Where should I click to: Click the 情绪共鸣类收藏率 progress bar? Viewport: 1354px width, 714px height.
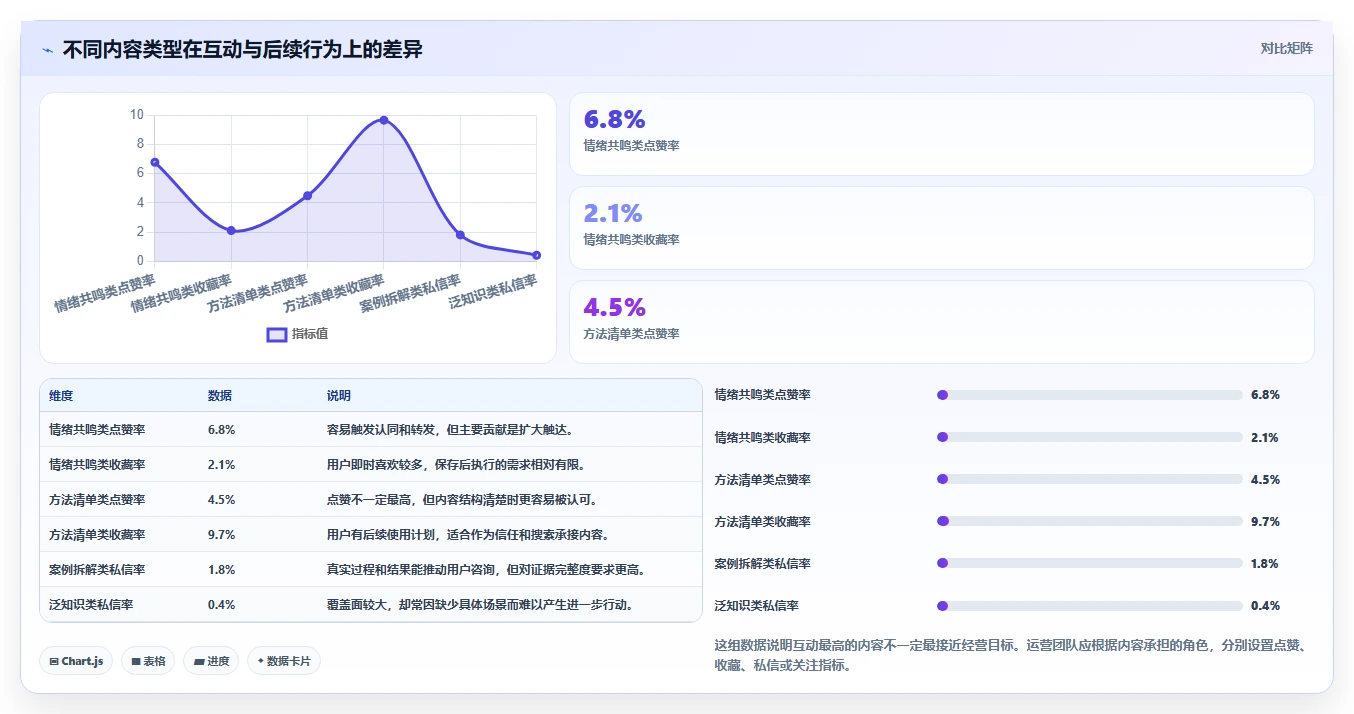click(x=1089, y=437)
